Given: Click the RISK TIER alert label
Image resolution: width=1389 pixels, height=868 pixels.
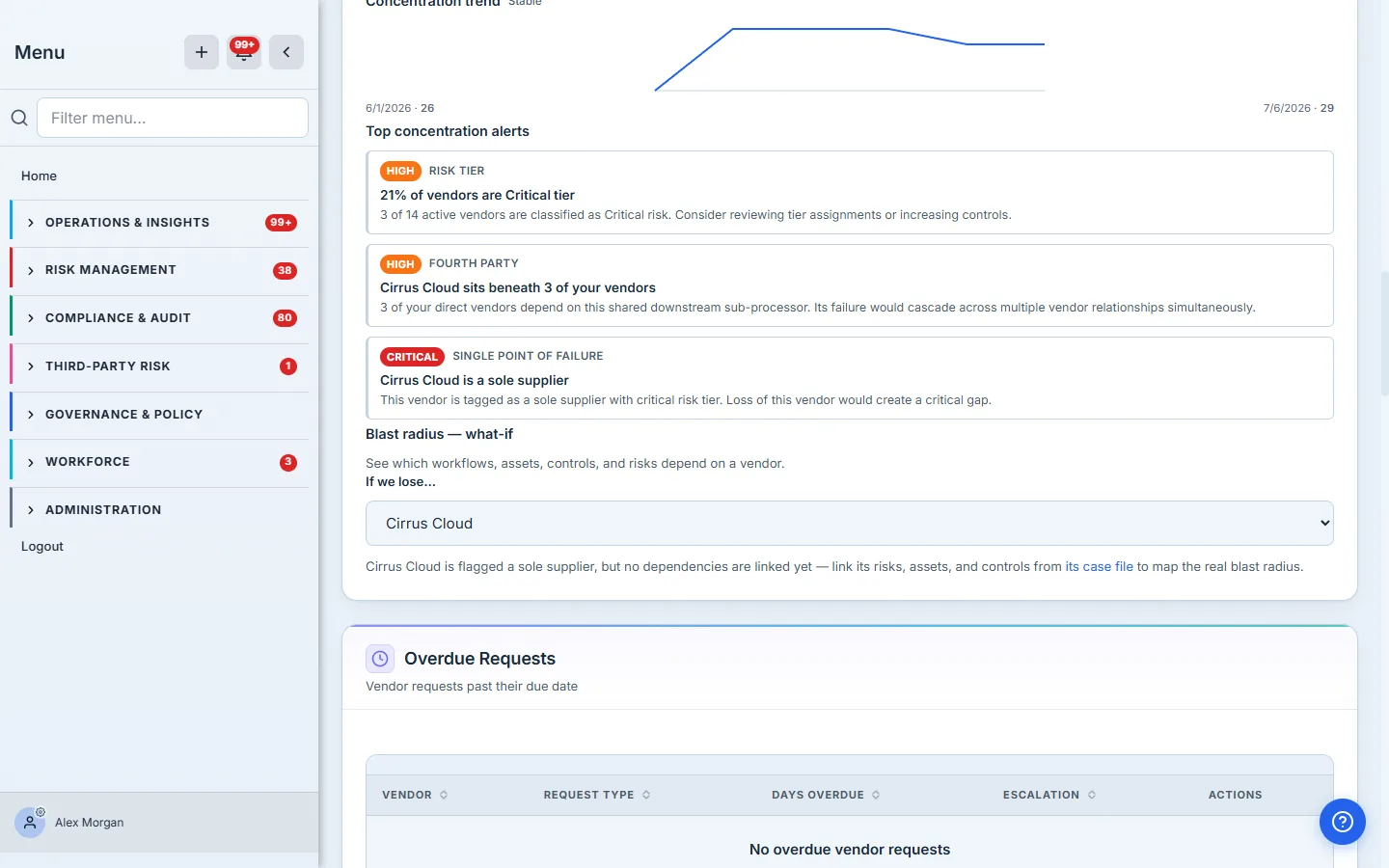Looking at the screenshot, I should click(x=456, y=171).
